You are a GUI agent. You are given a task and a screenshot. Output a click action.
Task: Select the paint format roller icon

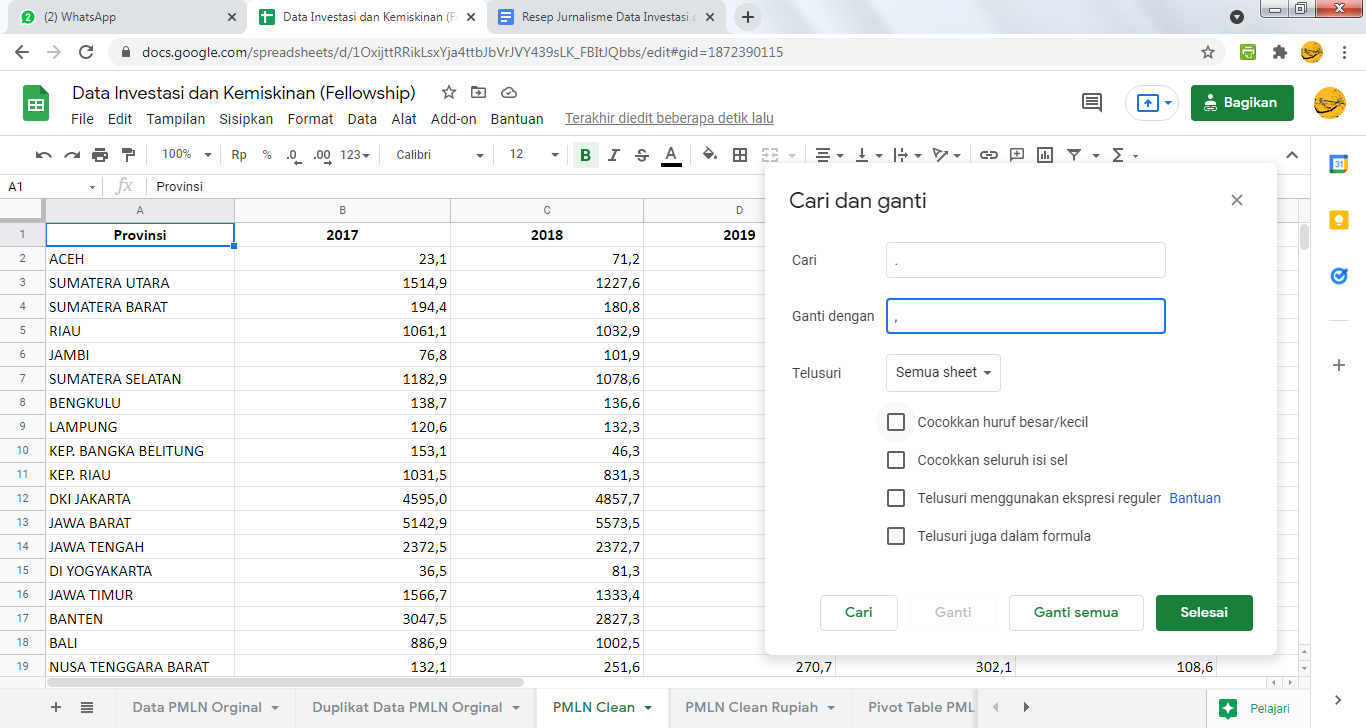pos(128,155)
